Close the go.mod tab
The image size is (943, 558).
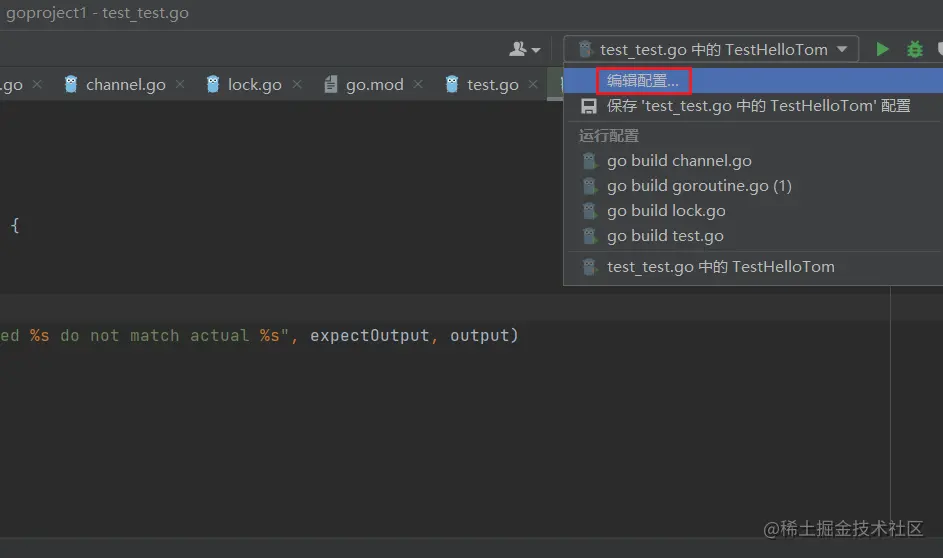tap(418, 84)
